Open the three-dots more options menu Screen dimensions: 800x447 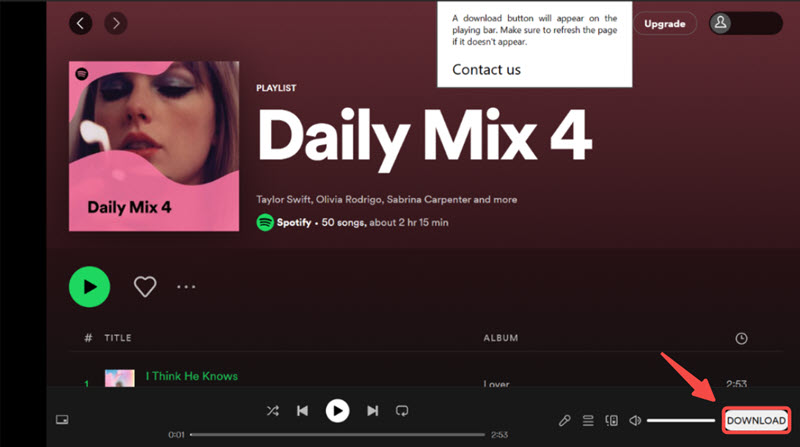pyautogui.click(x=186, y=287)
